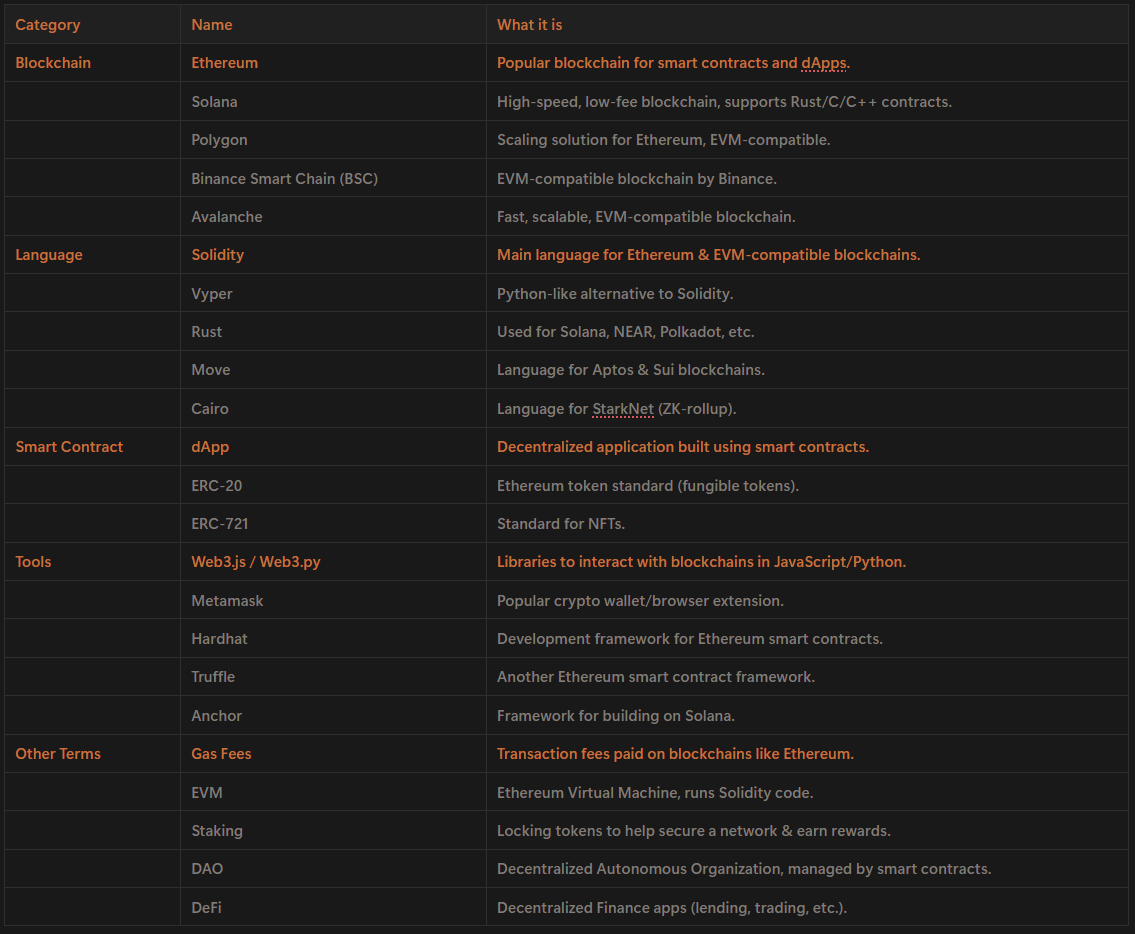Select the "Smart Contract" category cell
The image size is (1135, 934).
(69, 447)
